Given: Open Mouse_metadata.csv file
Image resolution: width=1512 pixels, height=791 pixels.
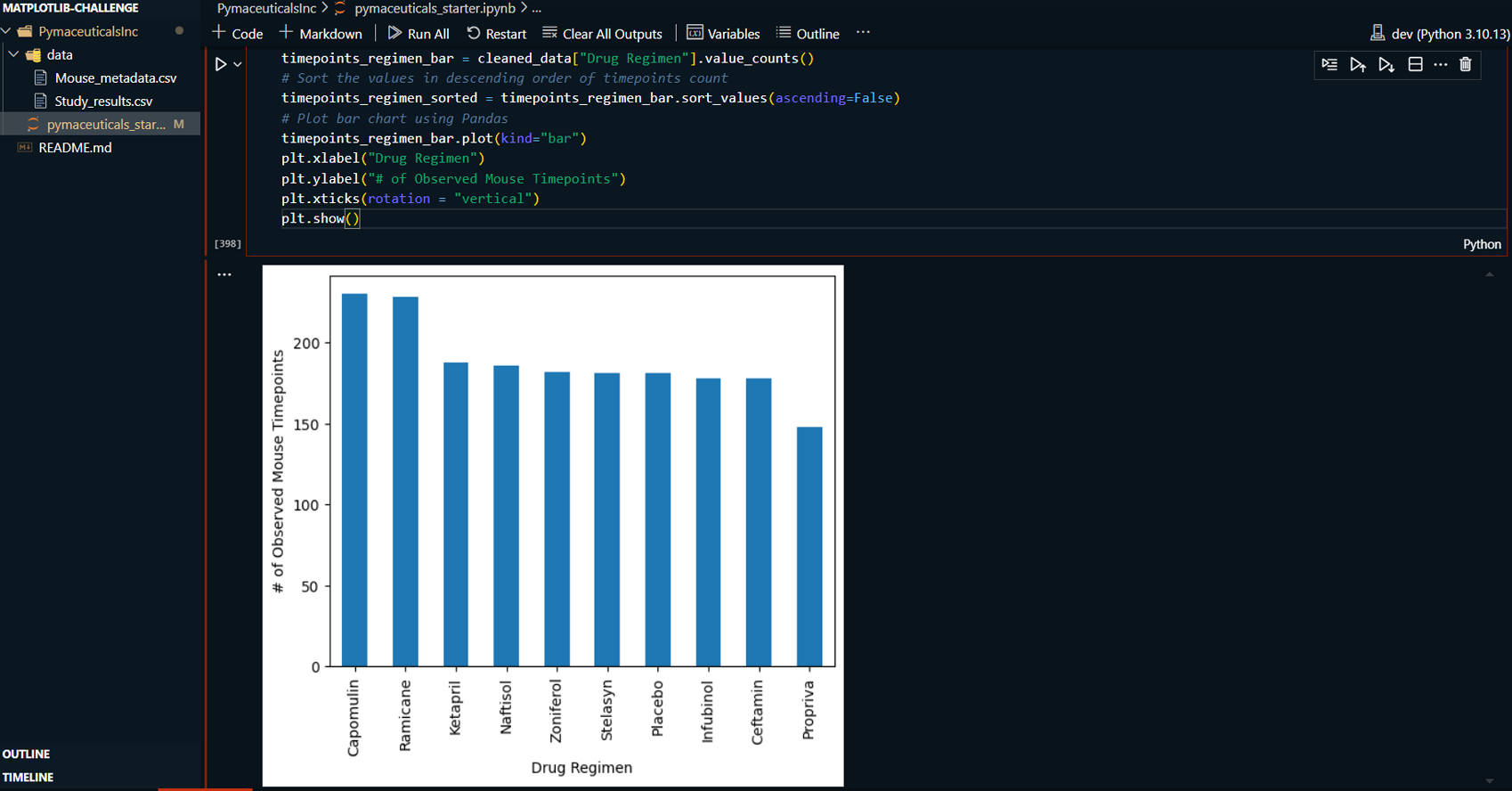Looking at the screenshot, I should tap(115, 77).
